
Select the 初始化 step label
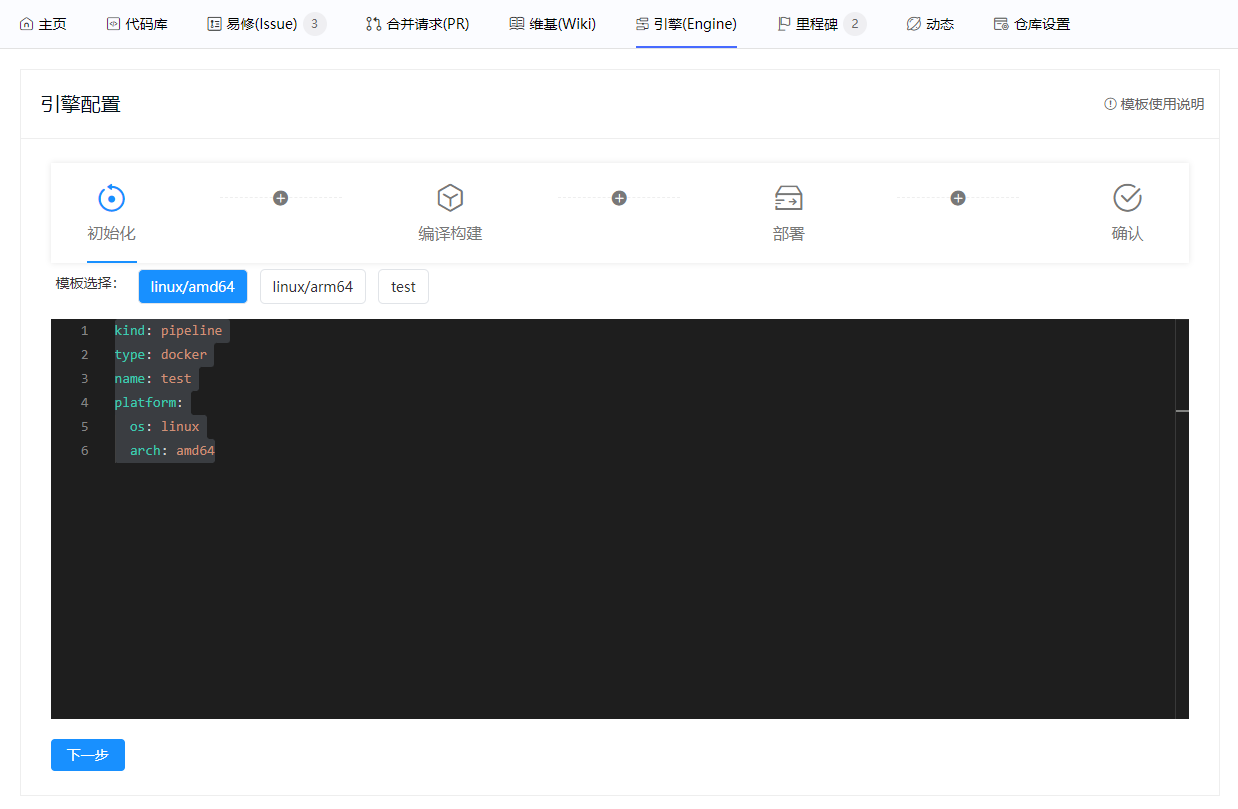(x=111, y=234)
